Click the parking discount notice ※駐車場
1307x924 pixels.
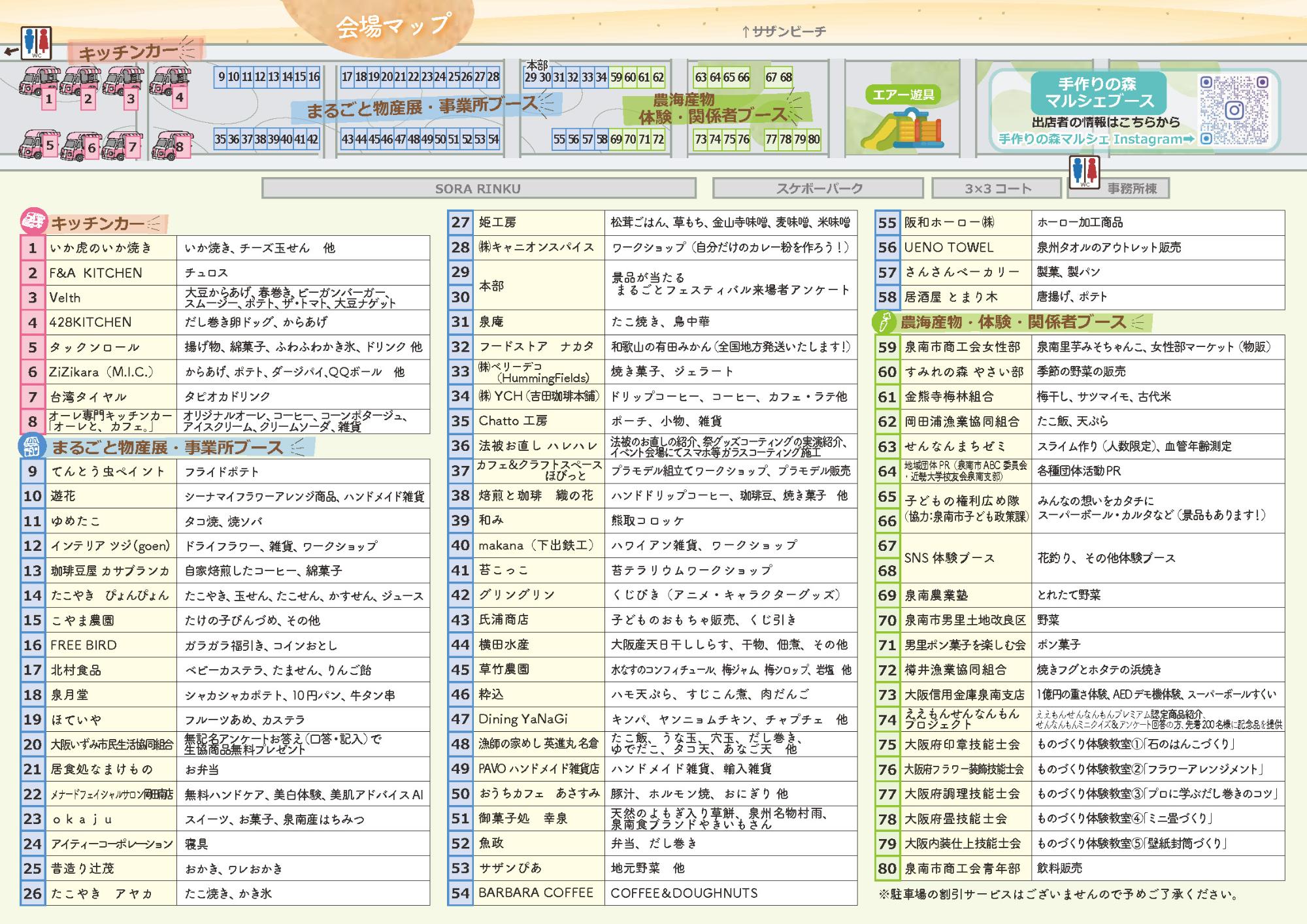1058,894
